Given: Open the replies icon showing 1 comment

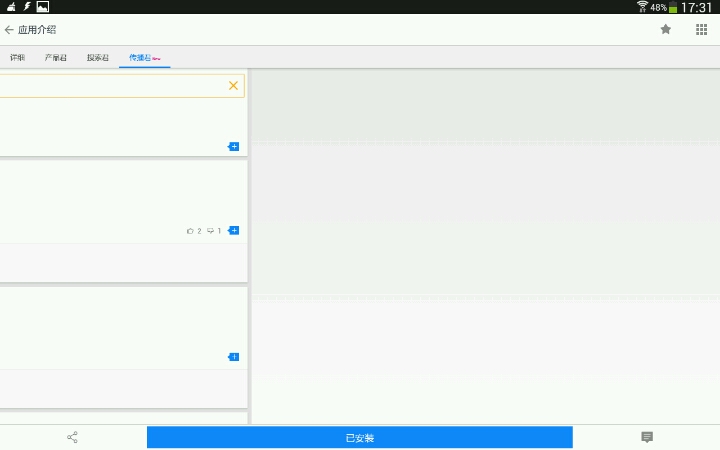Looking at the screenshot, I should pos(213,231).
